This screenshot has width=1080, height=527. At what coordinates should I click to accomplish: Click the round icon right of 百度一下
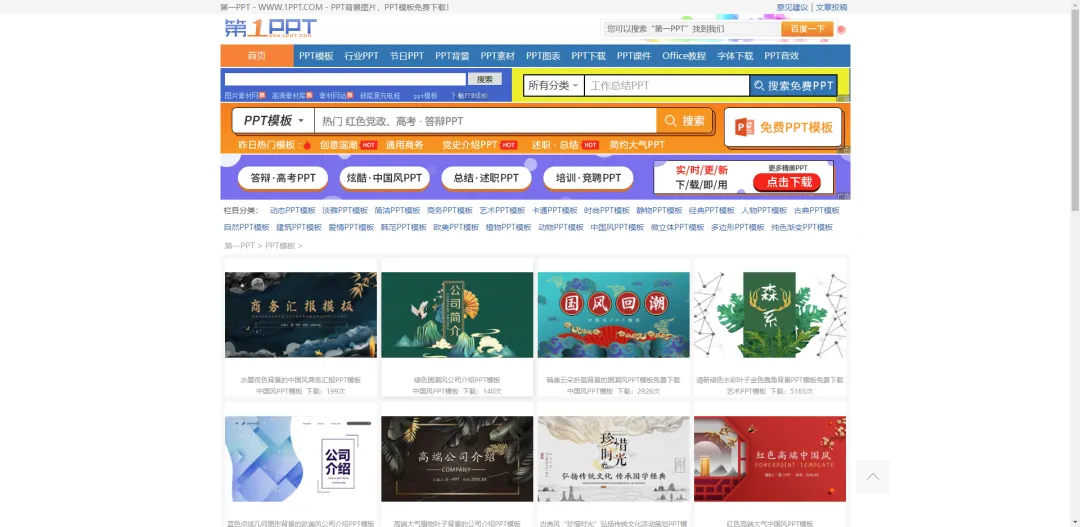pyautogui.click(x=841, y=30)
